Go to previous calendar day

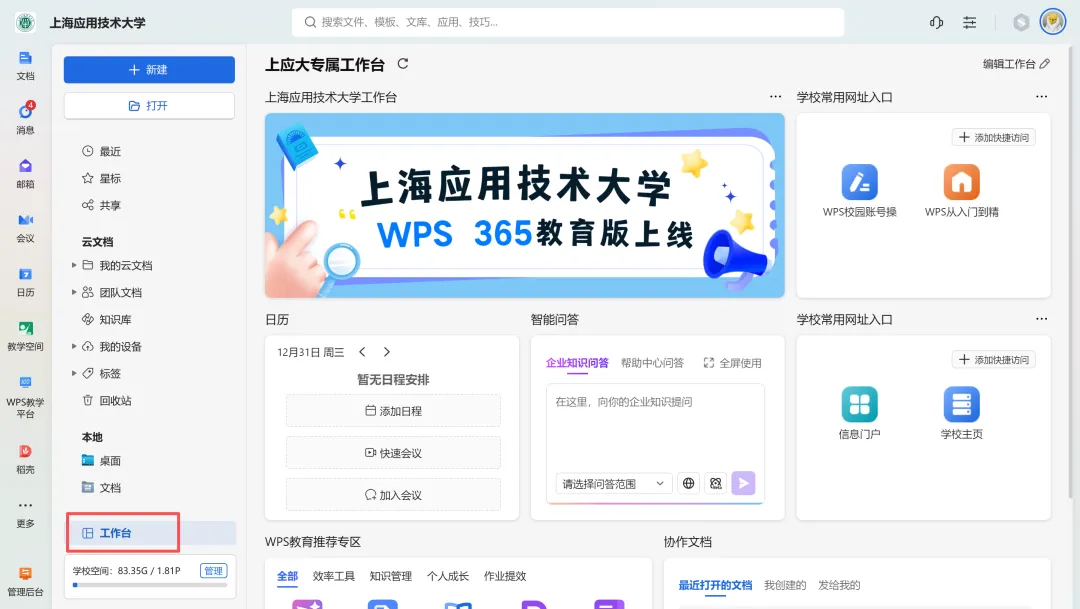click(362, 352)
